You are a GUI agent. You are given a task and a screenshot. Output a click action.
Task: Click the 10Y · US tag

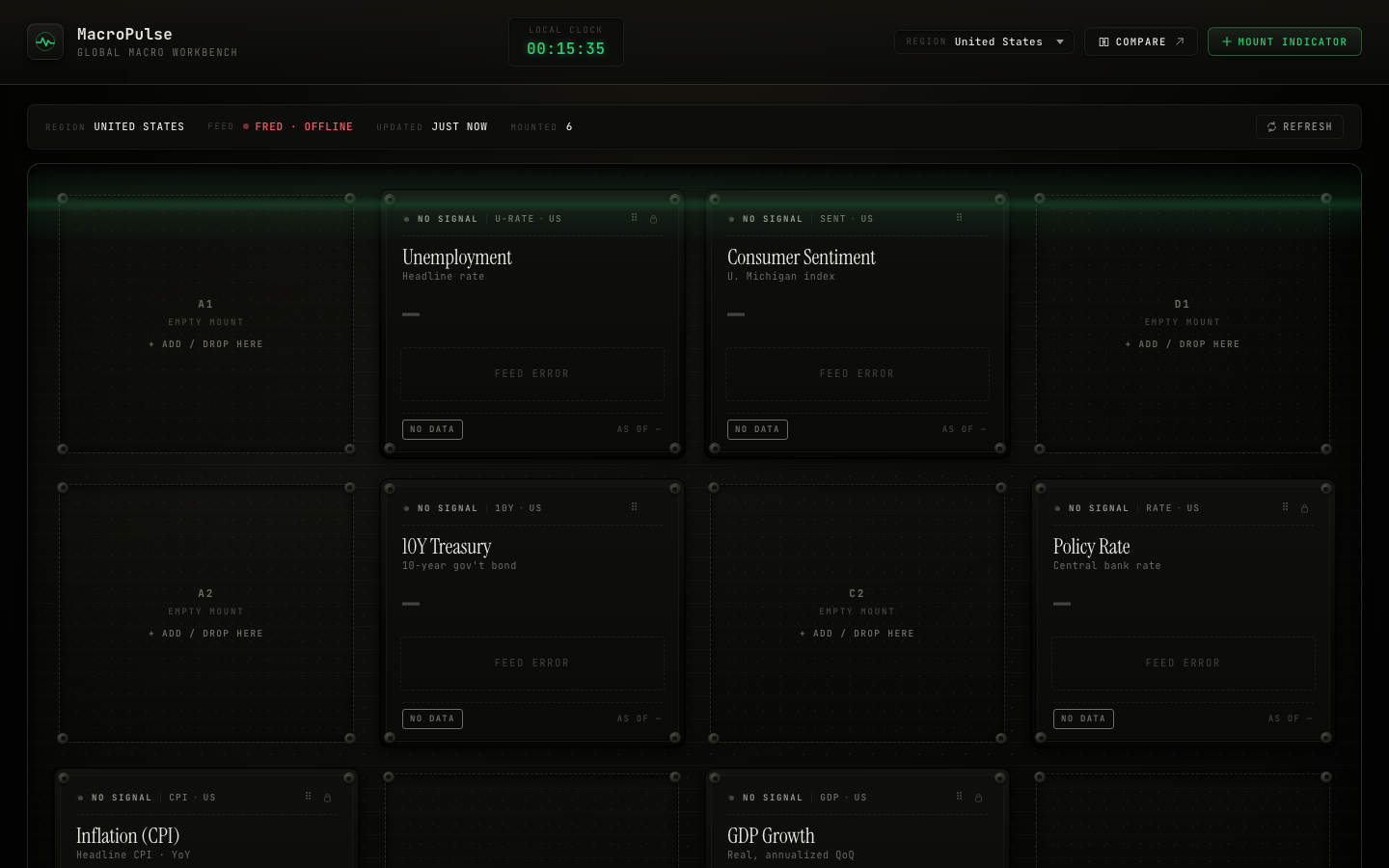coord(519,508)
